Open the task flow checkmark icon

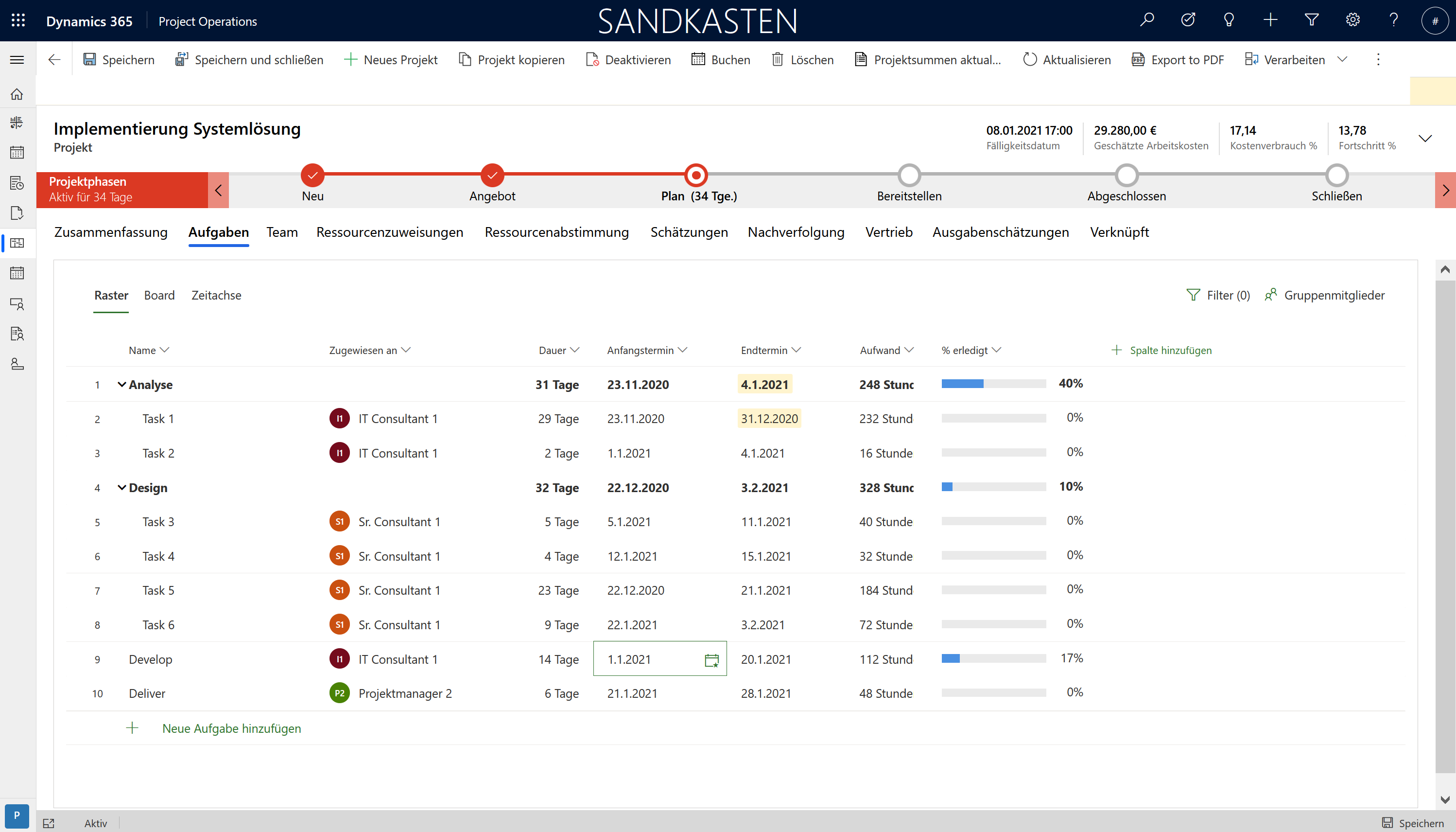(x=1188, y=20)
